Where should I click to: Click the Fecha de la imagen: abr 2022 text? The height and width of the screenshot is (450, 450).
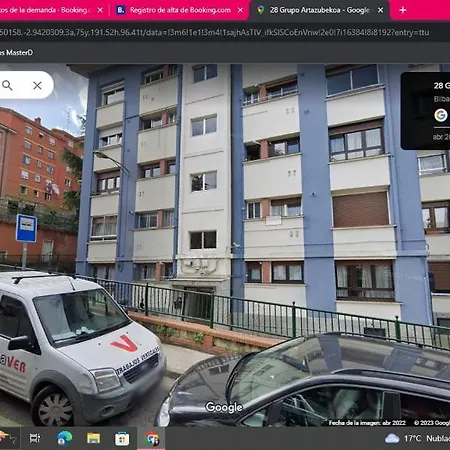[367, 423]
